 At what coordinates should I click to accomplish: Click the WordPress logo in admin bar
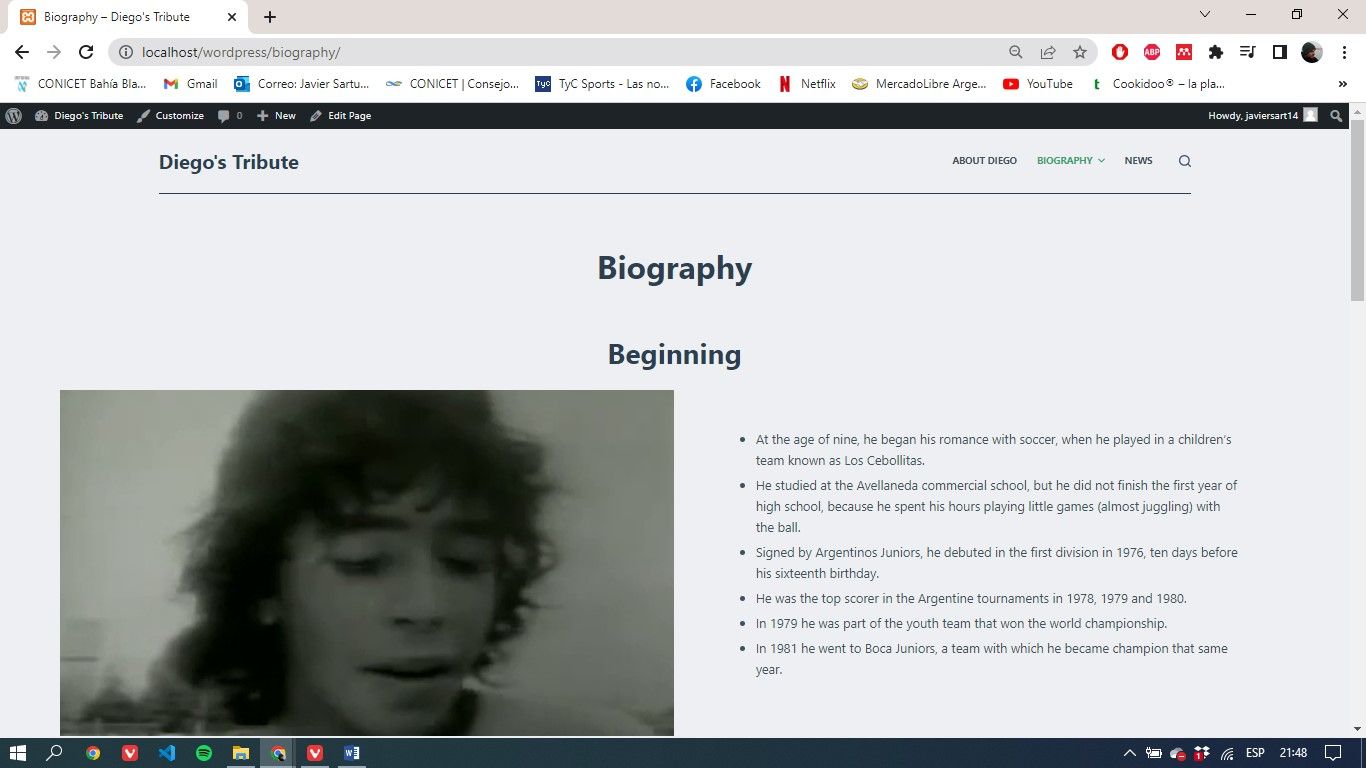(14, 116)
